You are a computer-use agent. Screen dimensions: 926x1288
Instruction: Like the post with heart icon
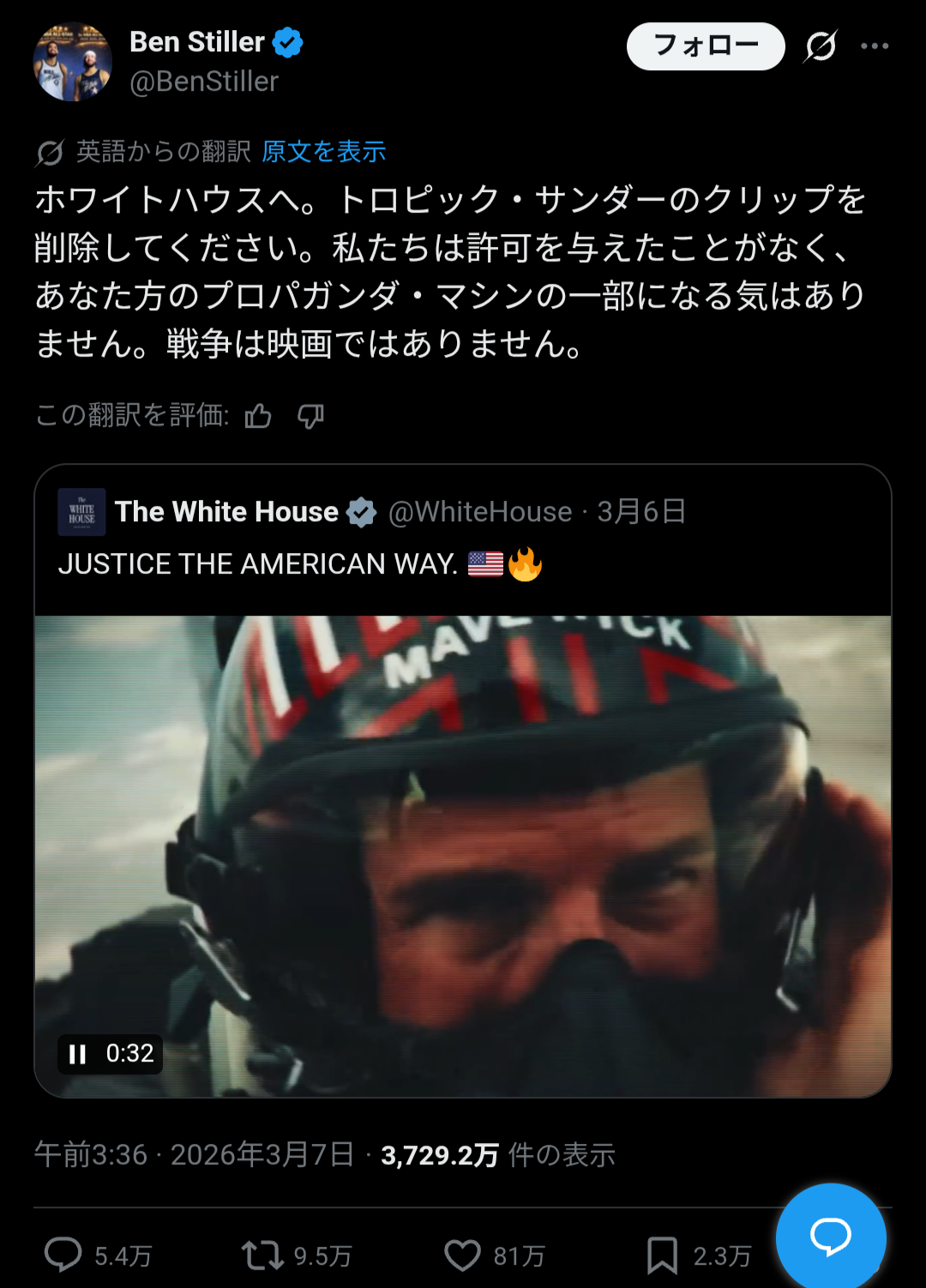(462, 1255)
